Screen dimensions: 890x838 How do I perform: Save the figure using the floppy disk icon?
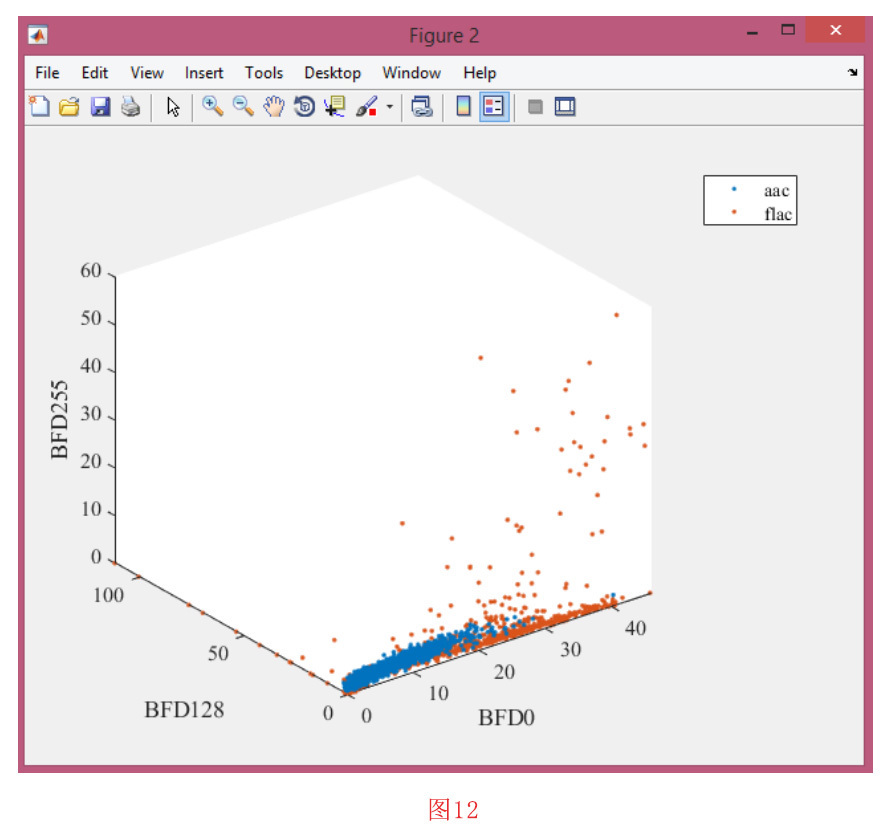[x=100, y=106]
